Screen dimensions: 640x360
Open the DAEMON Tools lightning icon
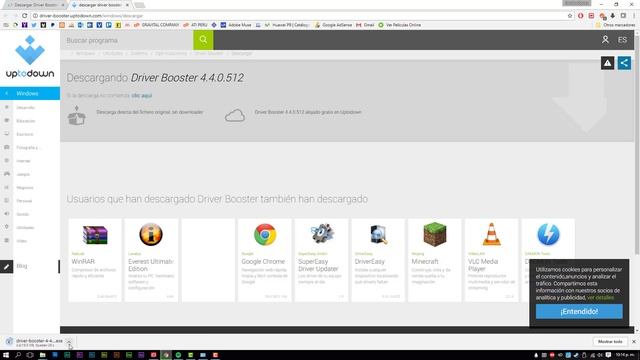pyautogui.click(x=548, y=234)
